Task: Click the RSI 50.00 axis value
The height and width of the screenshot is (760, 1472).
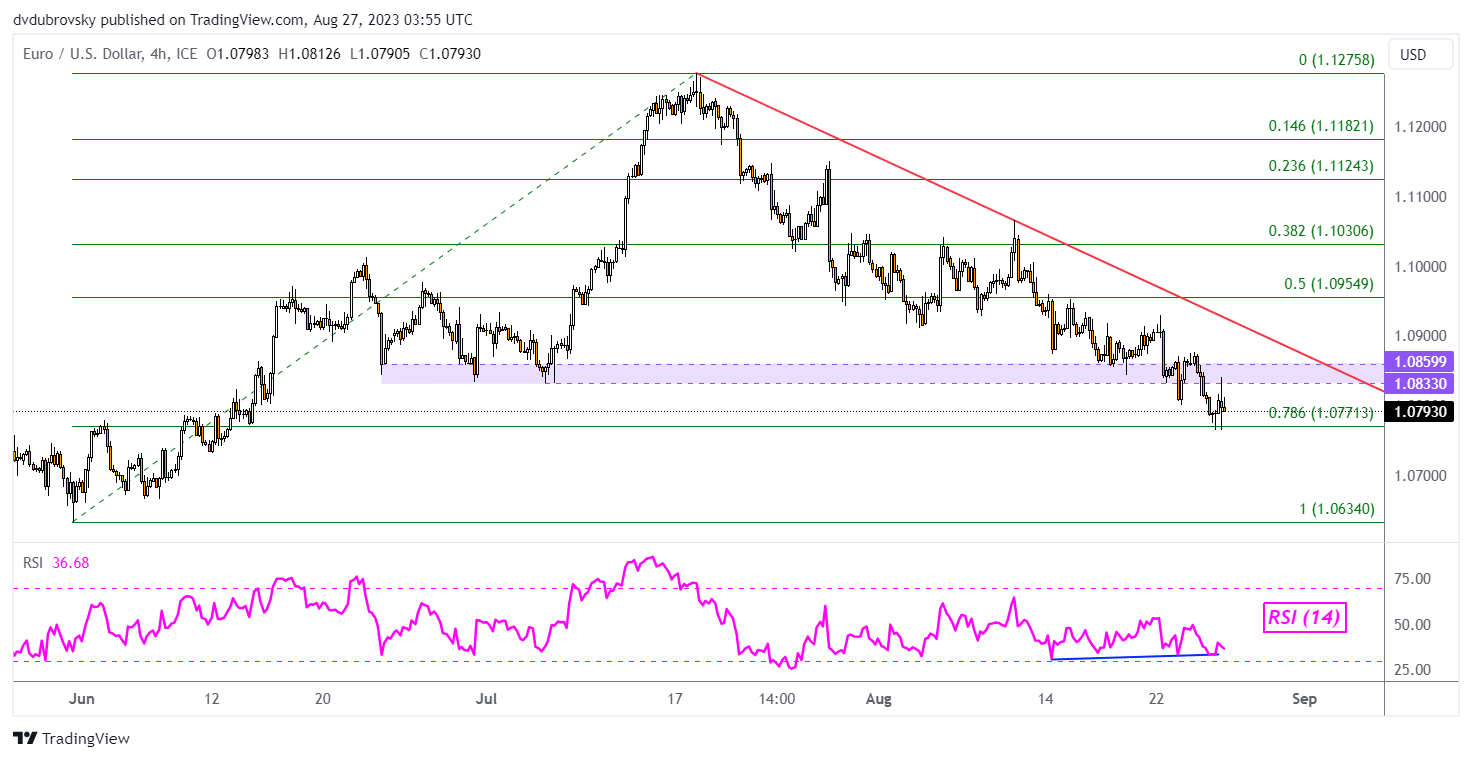Action: click(1415, 625)
